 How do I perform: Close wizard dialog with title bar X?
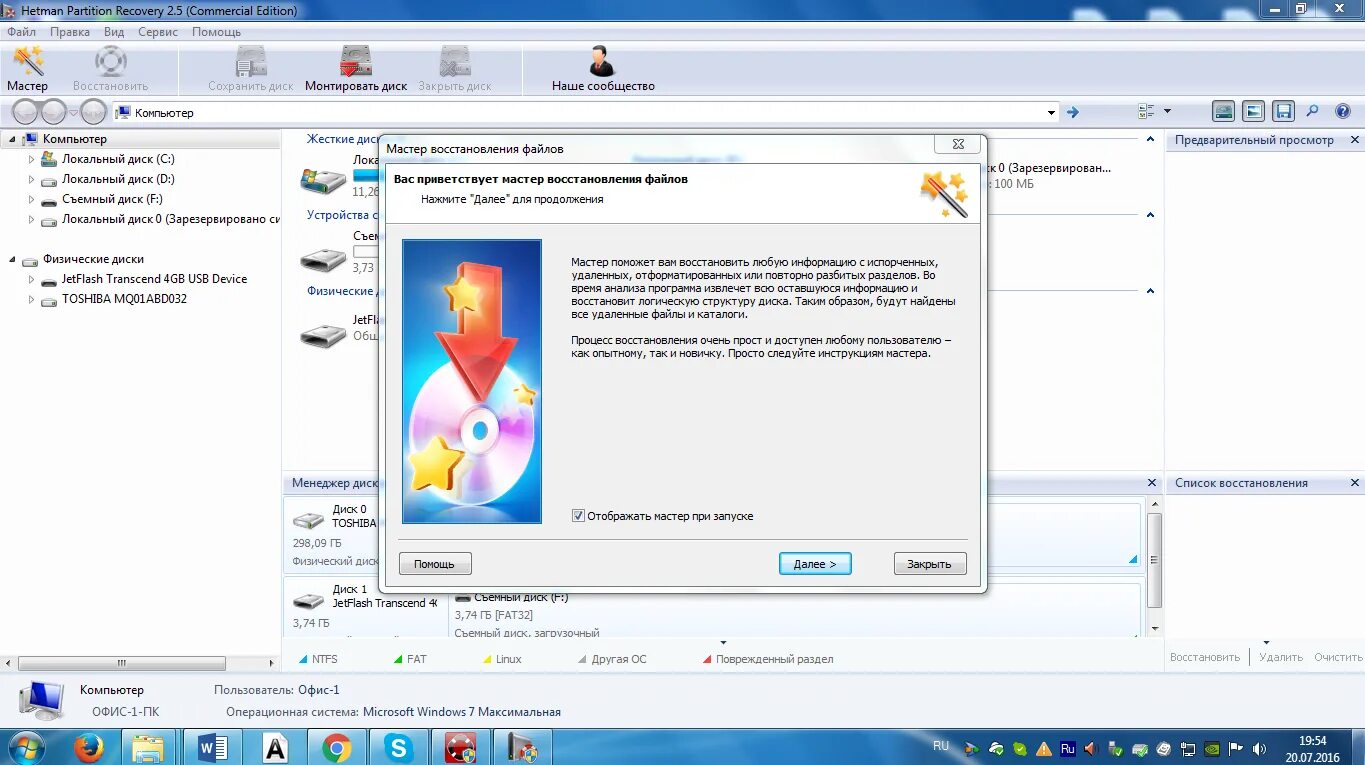[x=957, y=145]
